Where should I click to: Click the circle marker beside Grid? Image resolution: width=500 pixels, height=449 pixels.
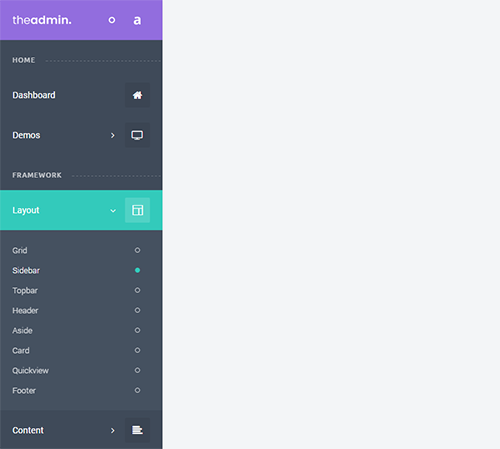[137, 250]
